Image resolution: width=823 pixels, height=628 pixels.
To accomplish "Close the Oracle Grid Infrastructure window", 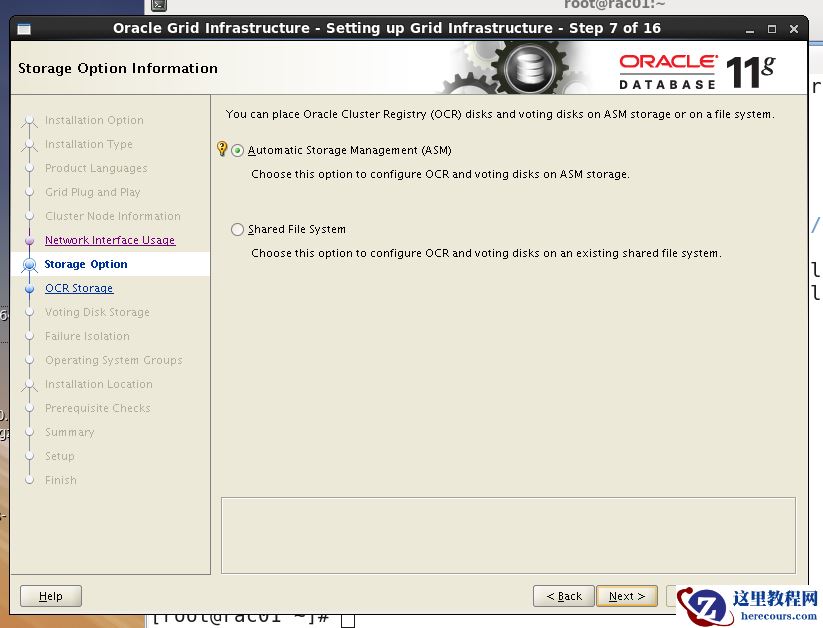I will (794, 29).
